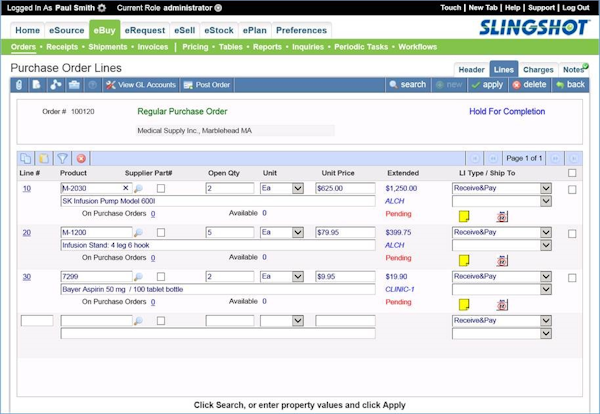Open Reports in the green submenu
This screenshot has height=414, width=600.
[x=267, y=47]
